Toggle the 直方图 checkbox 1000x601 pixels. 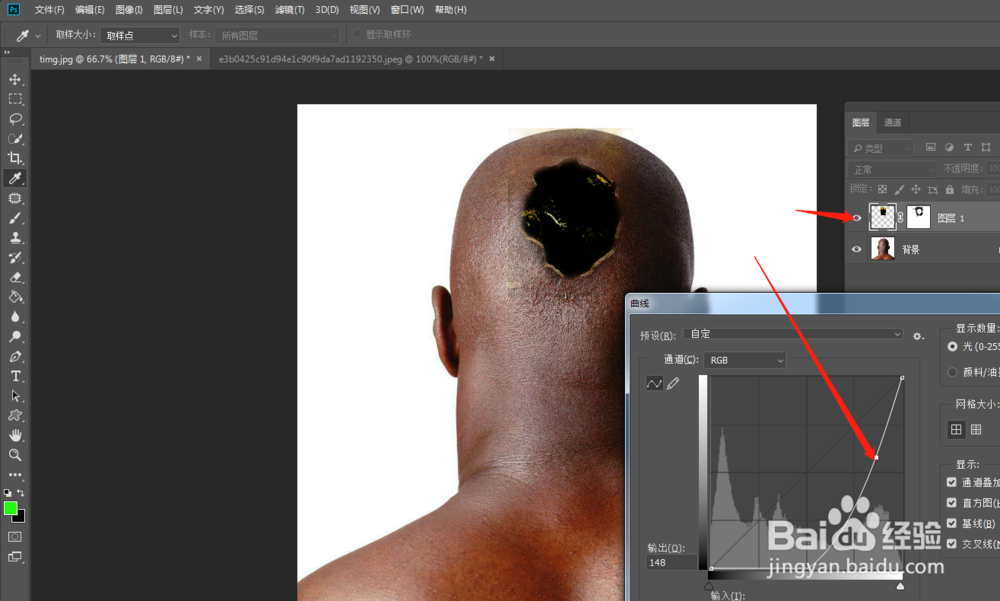[x=952, y=503]
